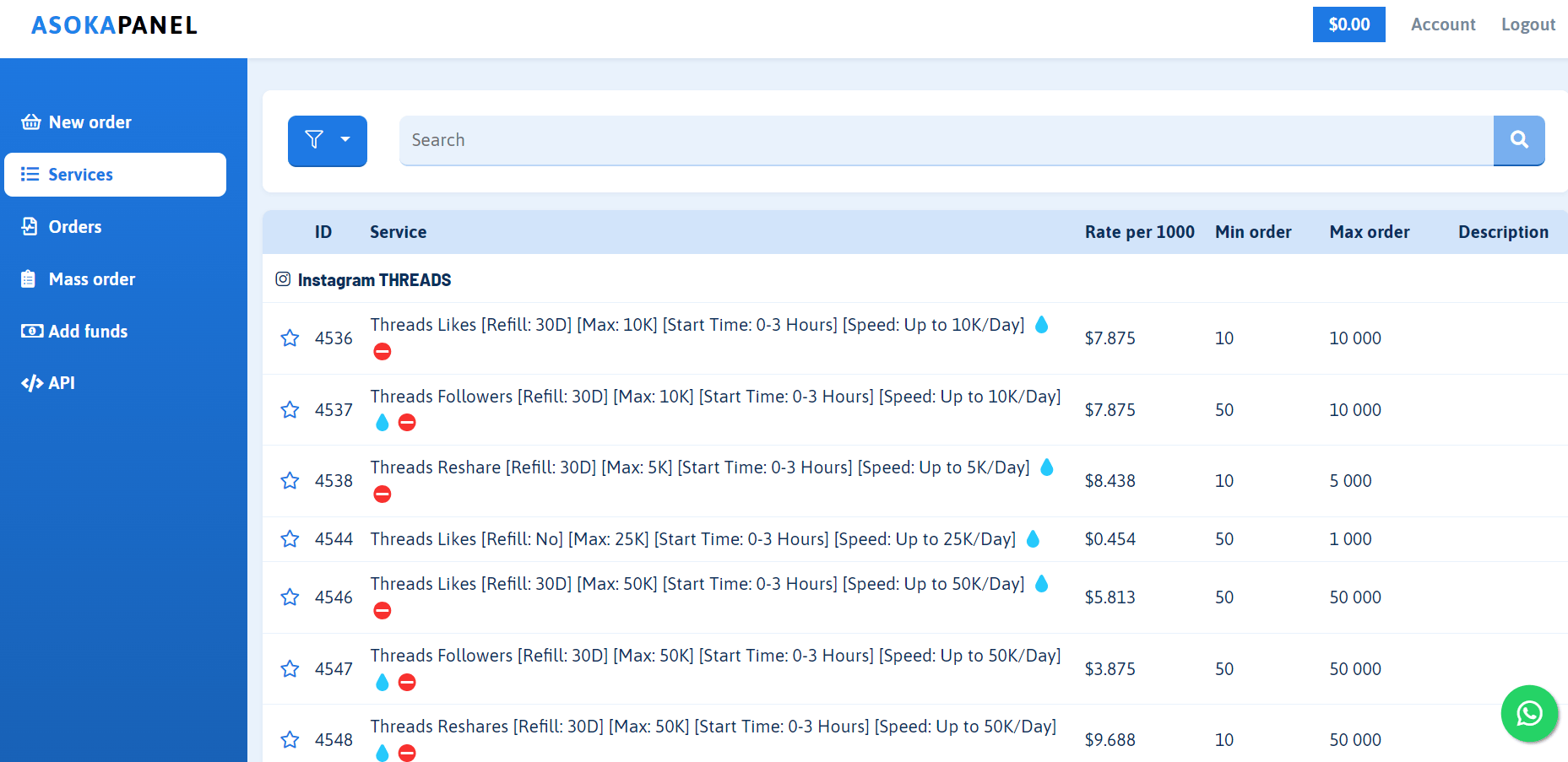Open Add funds from the sidebar

tap(88, 332)
